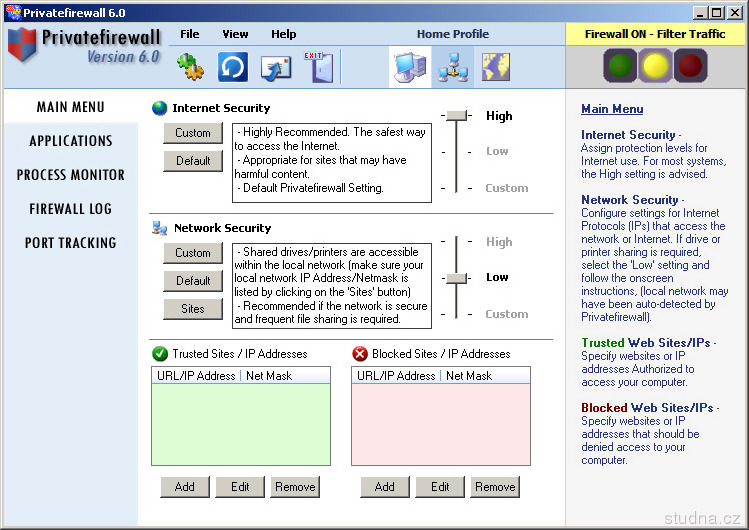The height and width of the screenshot is (530, 749).
Task: Click Default button under Network Security
Action: 193,281
